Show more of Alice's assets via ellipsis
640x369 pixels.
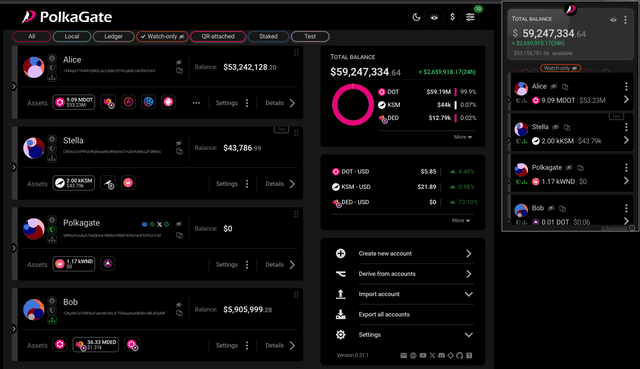(x=196, y=103)
